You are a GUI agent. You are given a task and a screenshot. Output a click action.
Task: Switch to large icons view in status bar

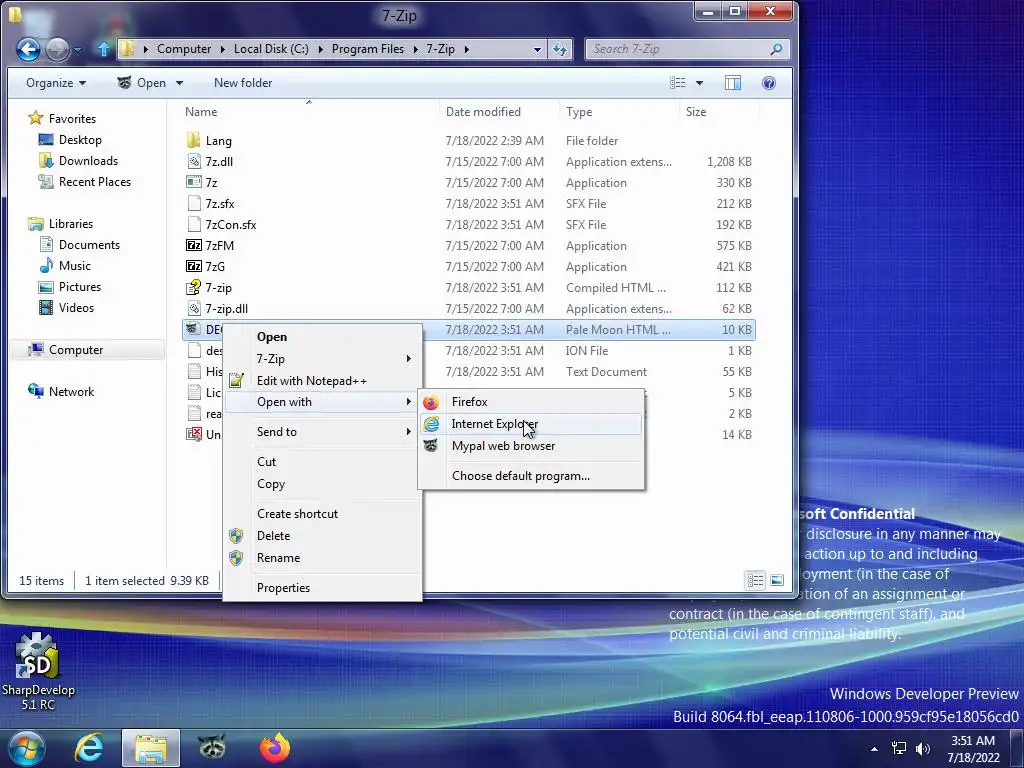point(776,580)
